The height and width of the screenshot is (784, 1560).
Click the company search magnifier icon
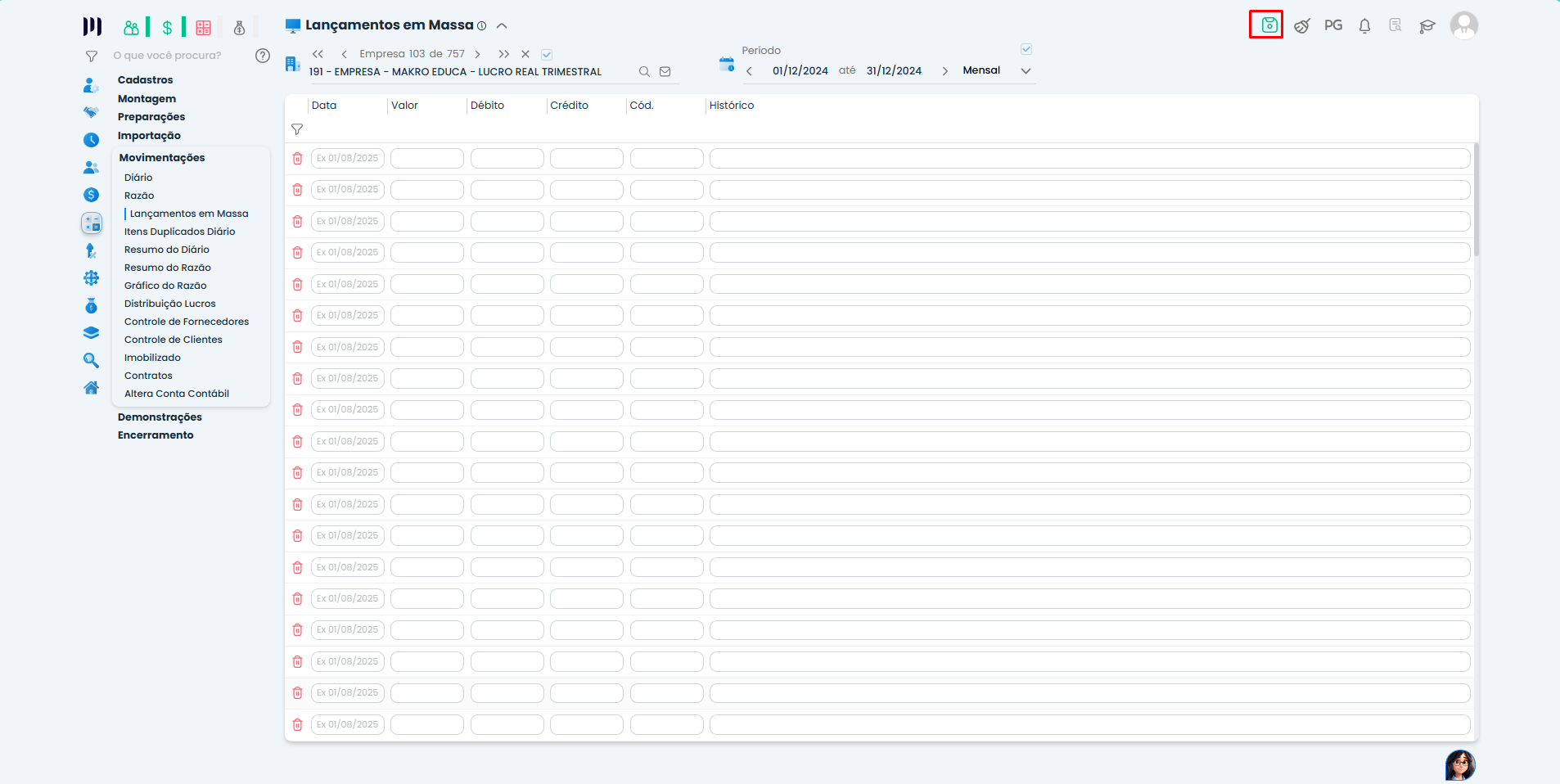coord(644,72)
